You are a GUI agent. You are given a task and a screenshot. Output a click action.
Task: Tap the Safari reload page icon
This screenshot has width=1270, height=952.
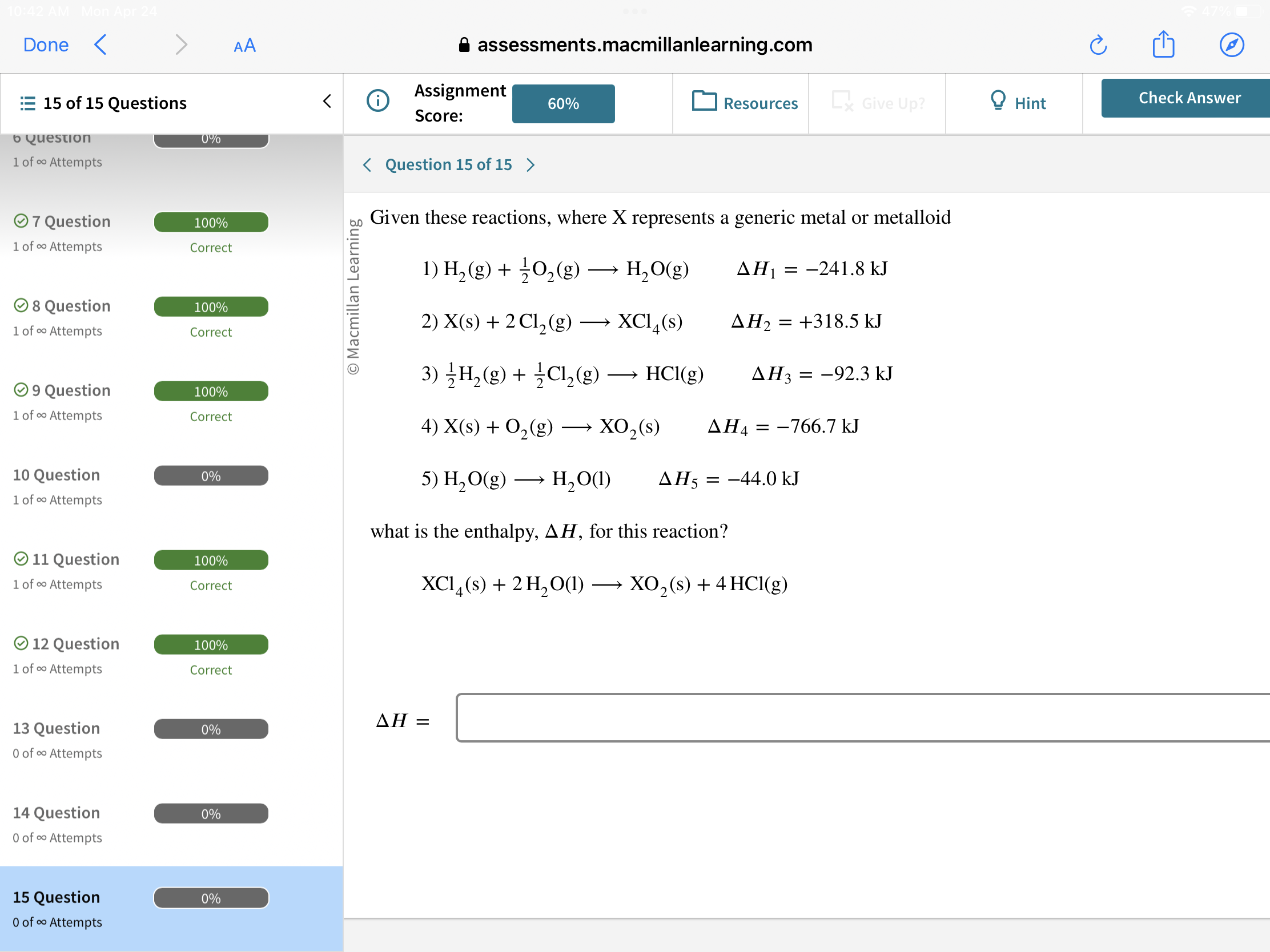coord(1098,45)
